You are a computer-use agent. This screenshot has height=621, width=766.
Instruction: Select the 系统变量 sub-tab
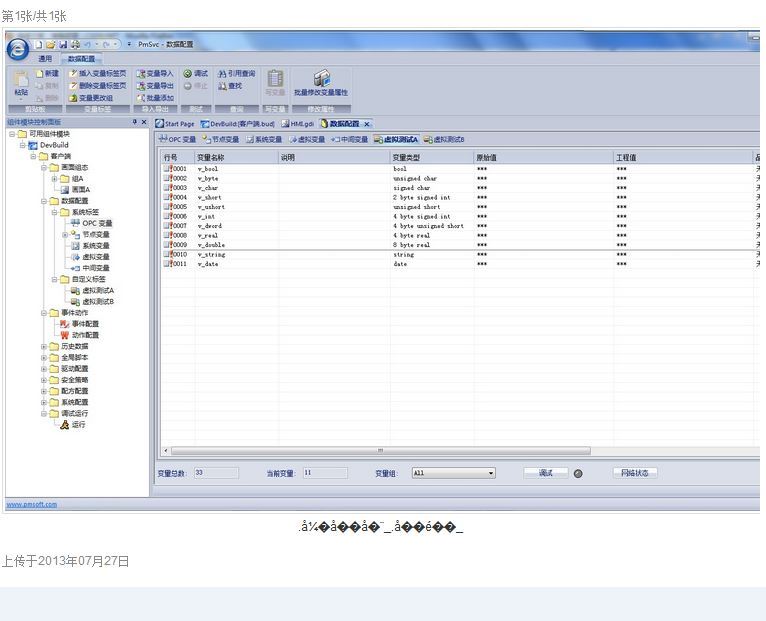point(264,139)
